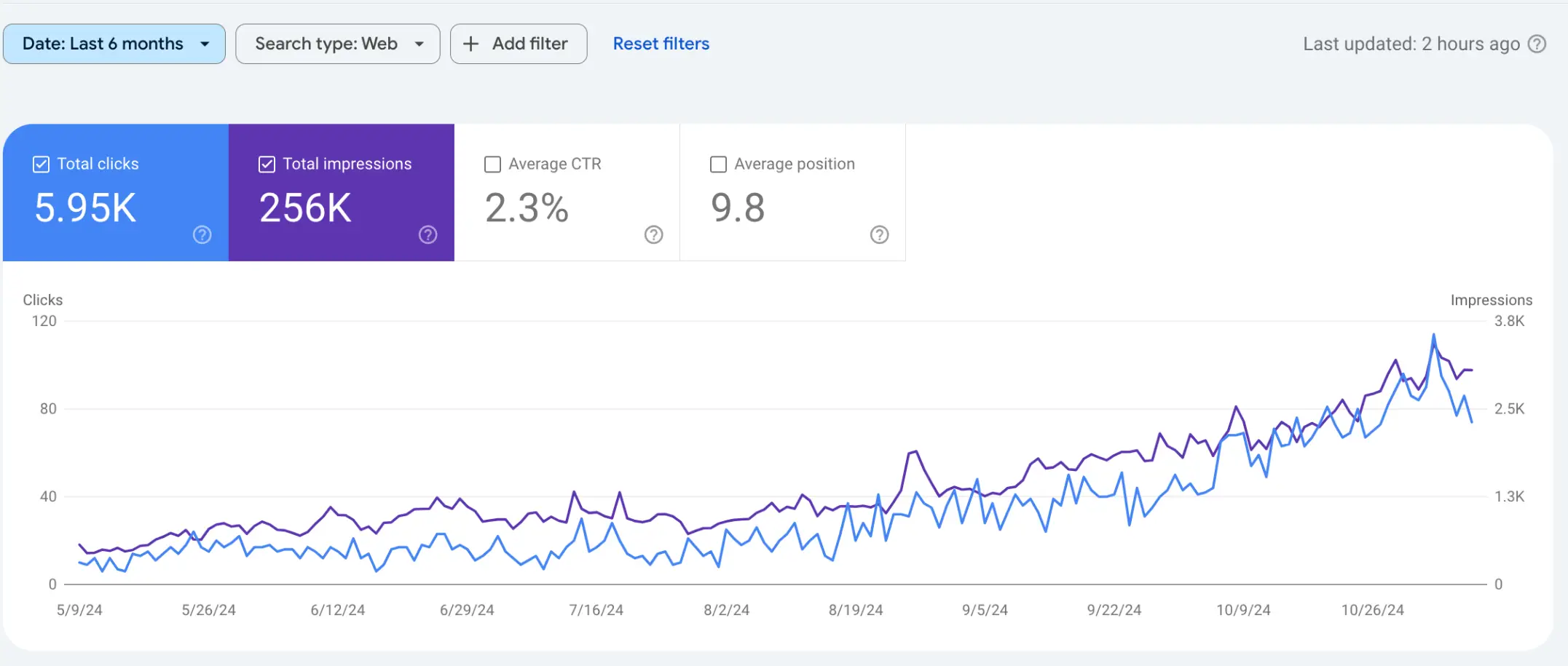The width and height of the screenshot is (1568, 666).
Task: Click the 6/29/24 date label on chart
Action: 467,610
